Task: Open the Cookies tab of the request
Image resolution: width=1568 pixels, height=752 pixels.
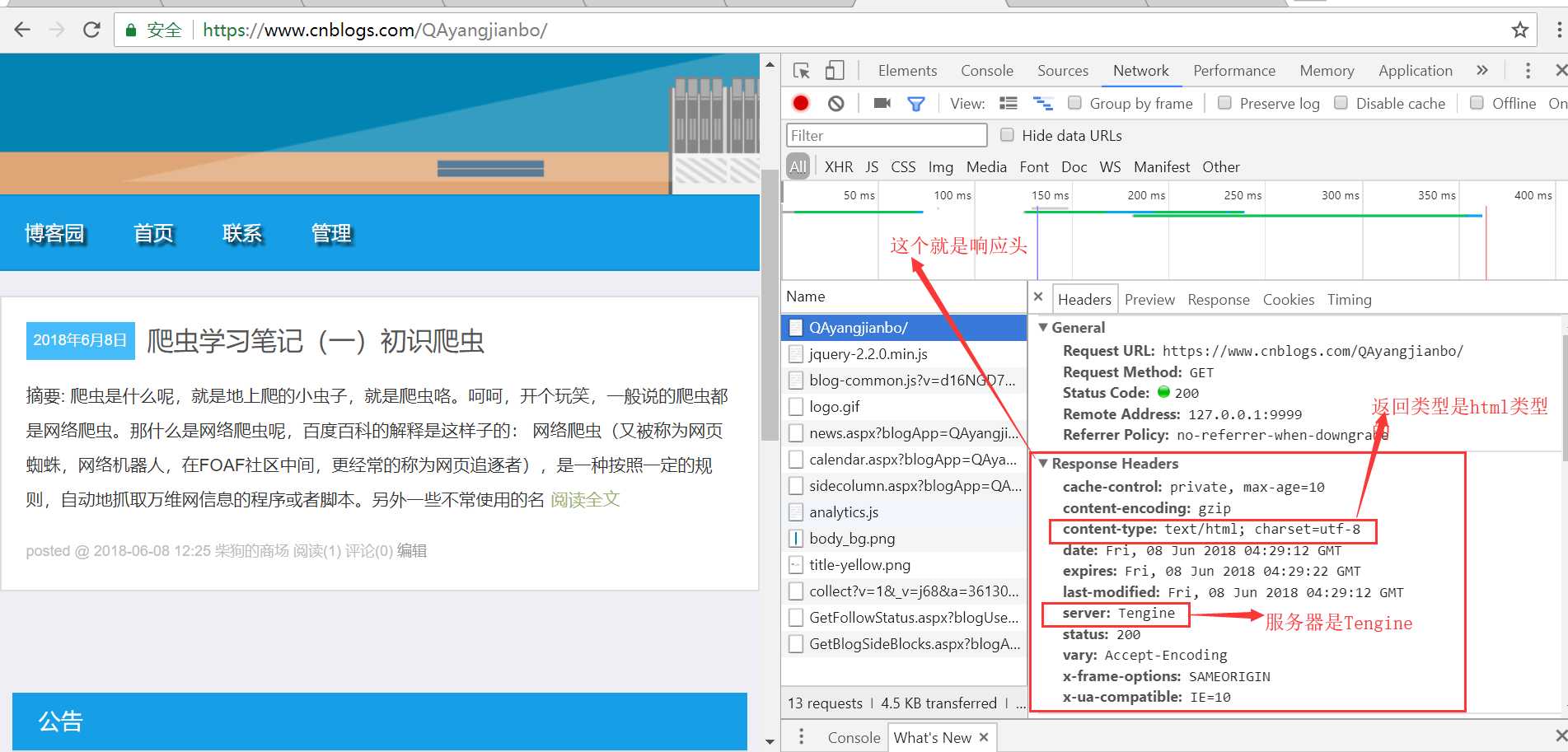Action: point(1289,300)
